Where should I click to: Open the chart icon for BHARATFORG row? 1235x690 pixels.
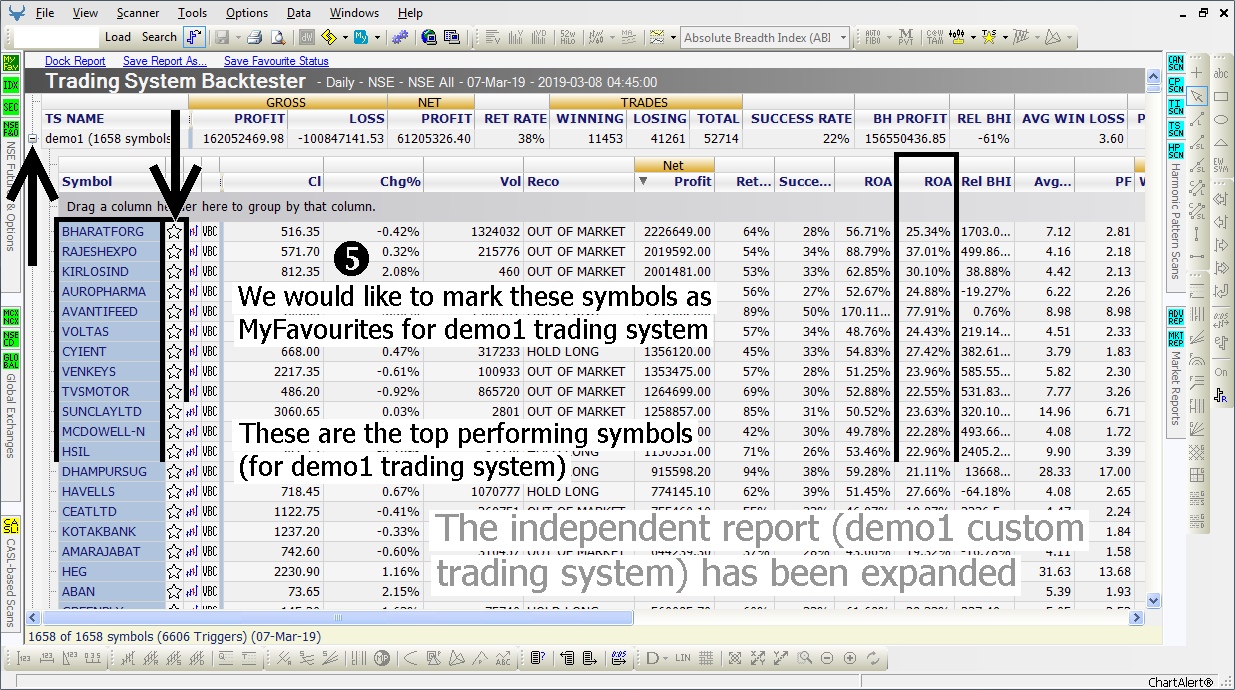193,231
